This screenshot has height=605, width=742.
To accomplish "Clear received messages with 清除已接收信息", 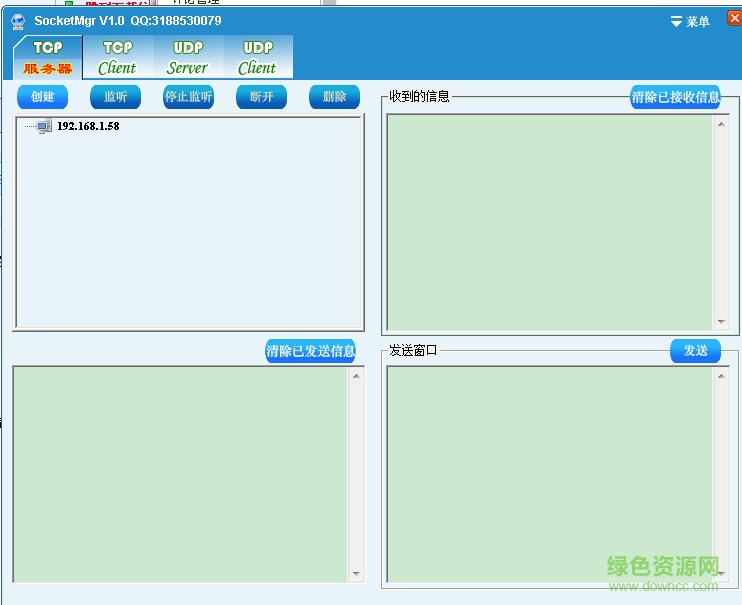I will pyautogui.click(x=675, y=97).
